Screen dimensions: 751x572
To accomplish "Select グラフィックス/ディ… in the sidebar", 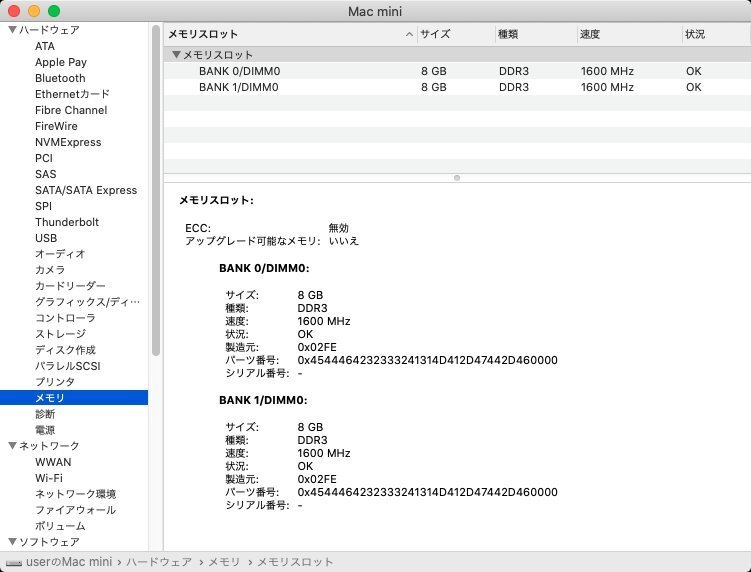I will tap(87, 302).
